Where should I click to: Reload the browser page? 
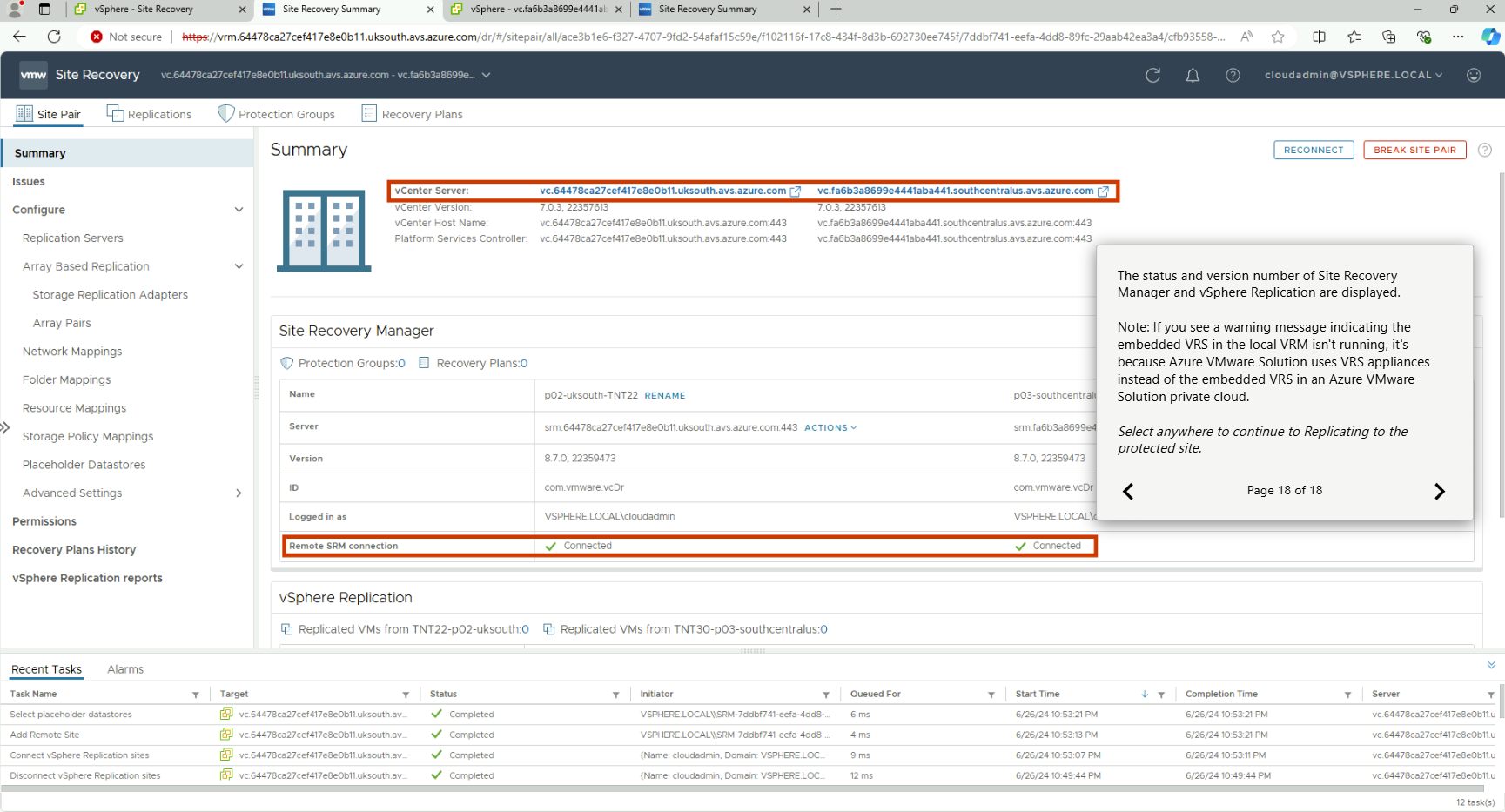[x=54, y=37]
